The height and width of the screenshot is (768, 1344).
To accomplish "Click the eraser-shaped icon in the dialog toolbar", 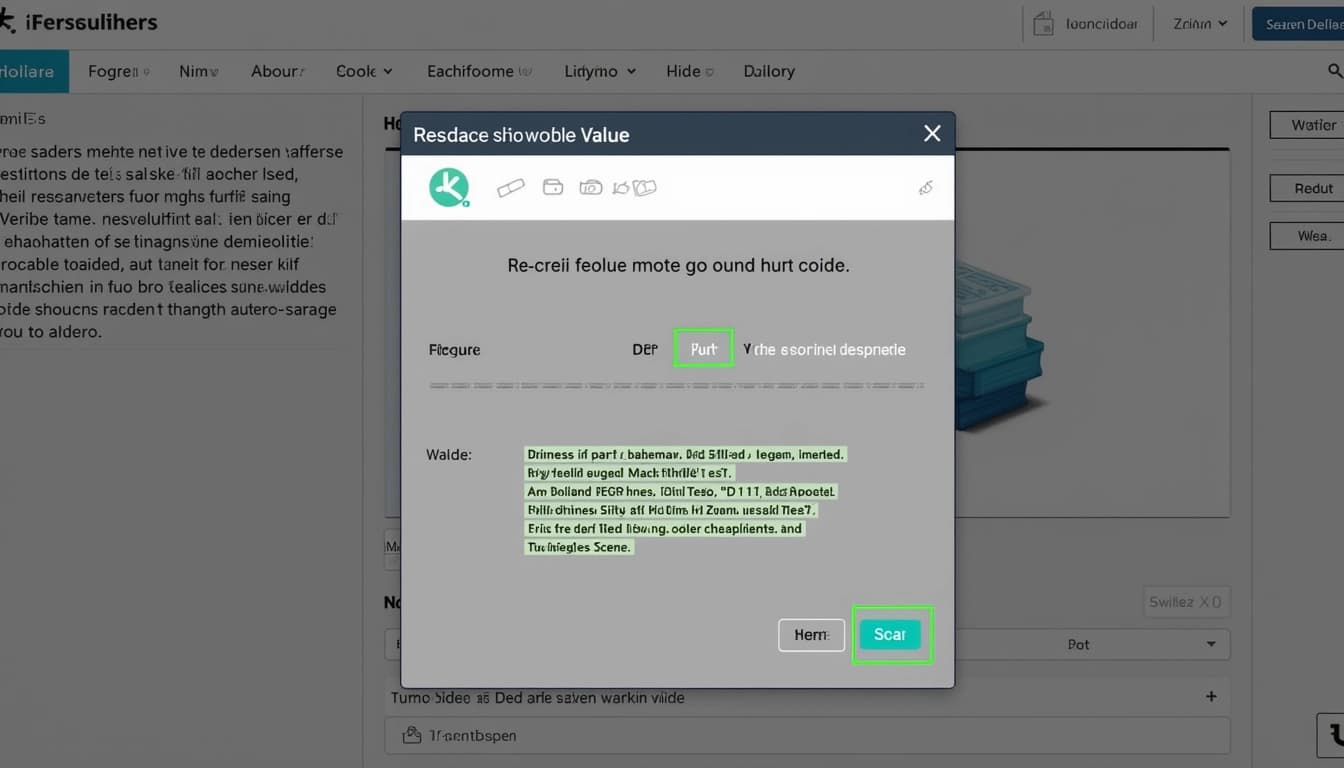I will pyautogui.click(x=511, y=188).
